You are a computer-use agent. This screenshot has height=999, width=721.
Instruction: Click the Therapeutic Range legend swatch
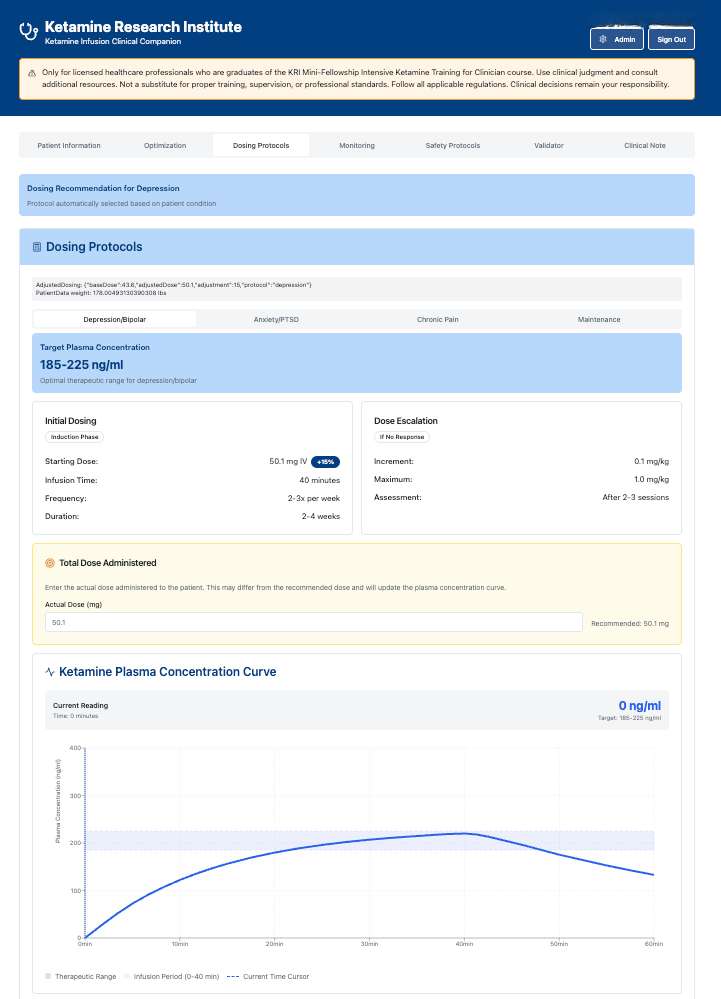click(48, 975)
